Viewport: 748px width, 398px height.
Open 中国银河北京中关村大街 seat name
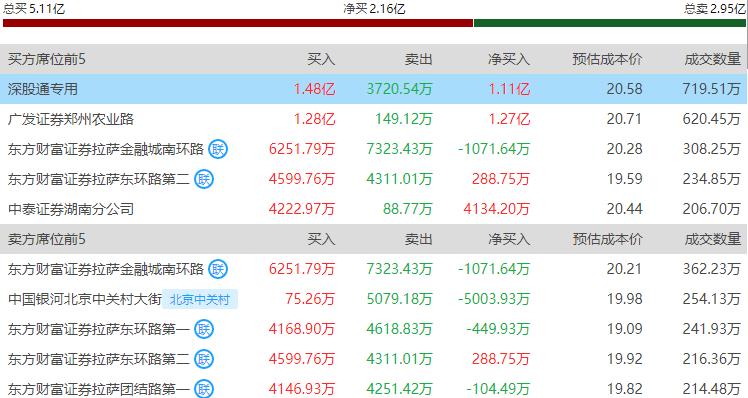[x=85, y=299]
